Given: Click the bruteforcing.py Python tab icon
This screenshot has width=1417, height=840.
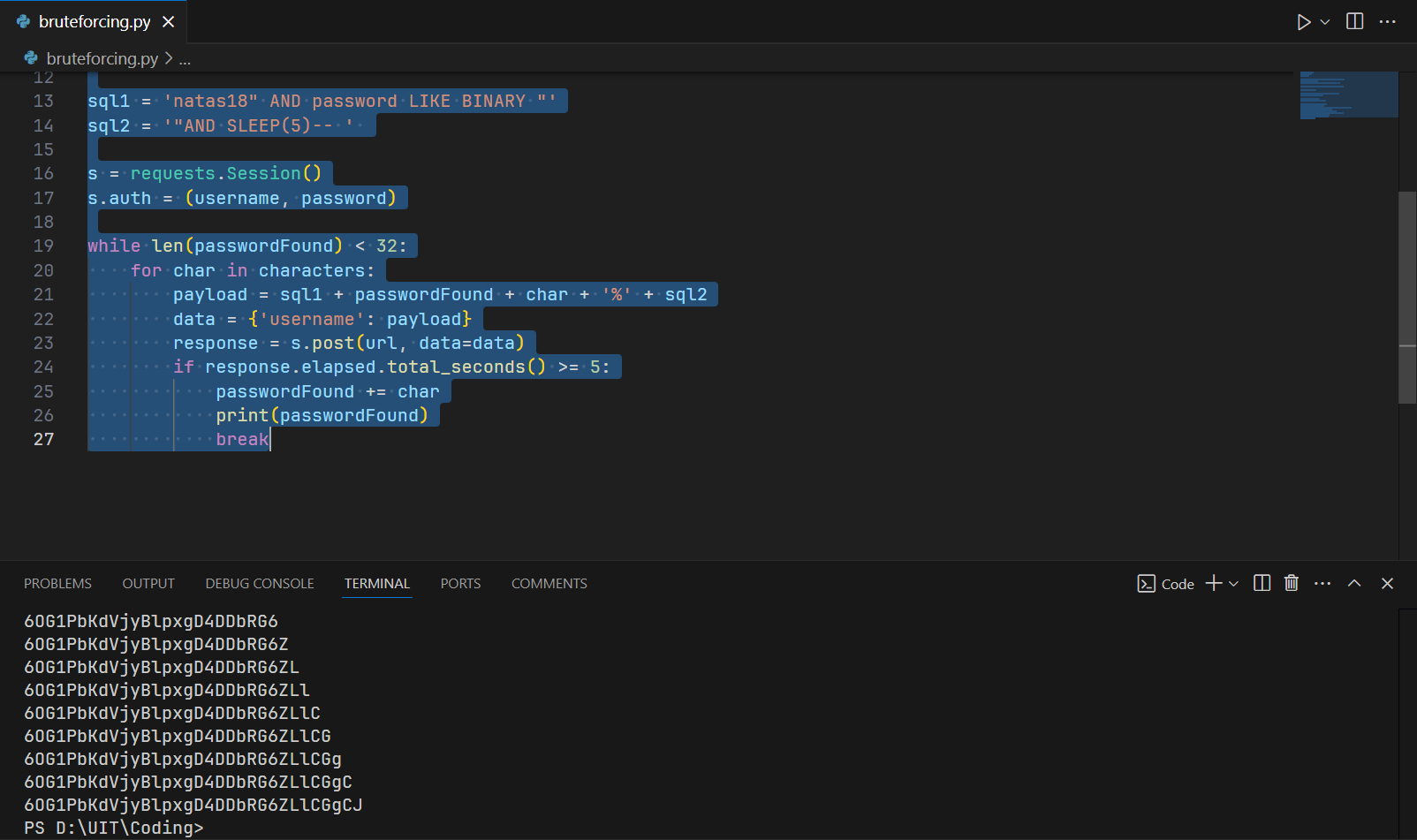Looking at the screenshot, I should (x=23, y=22).
